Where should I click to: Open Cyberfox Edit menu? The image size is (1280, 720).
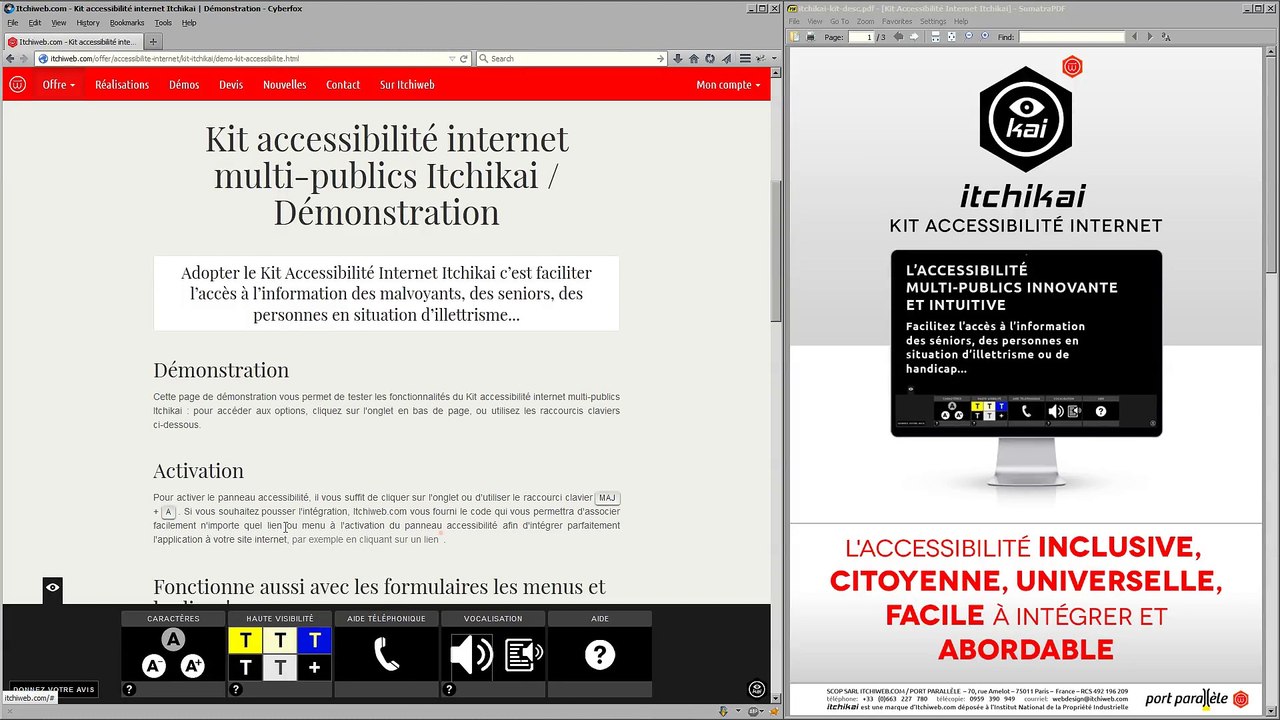35,22
